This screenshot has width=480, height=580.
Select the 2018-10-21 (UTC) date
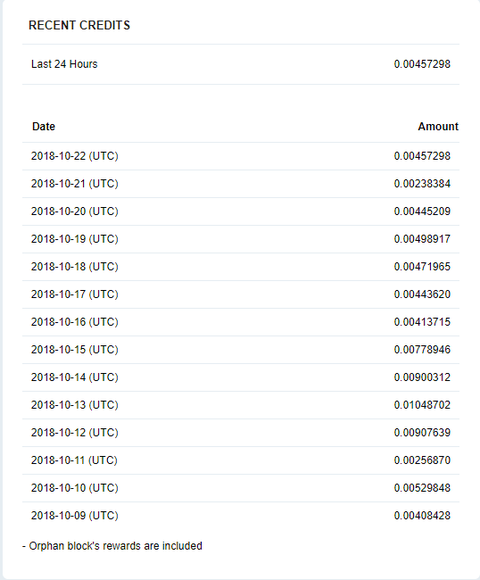click(x=75, y=184)
